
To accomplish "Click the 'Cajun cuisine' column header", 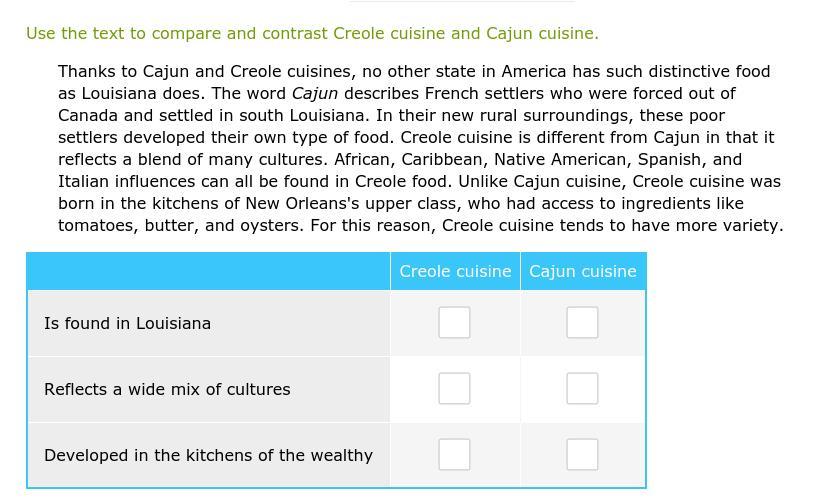I will (583, 271).
